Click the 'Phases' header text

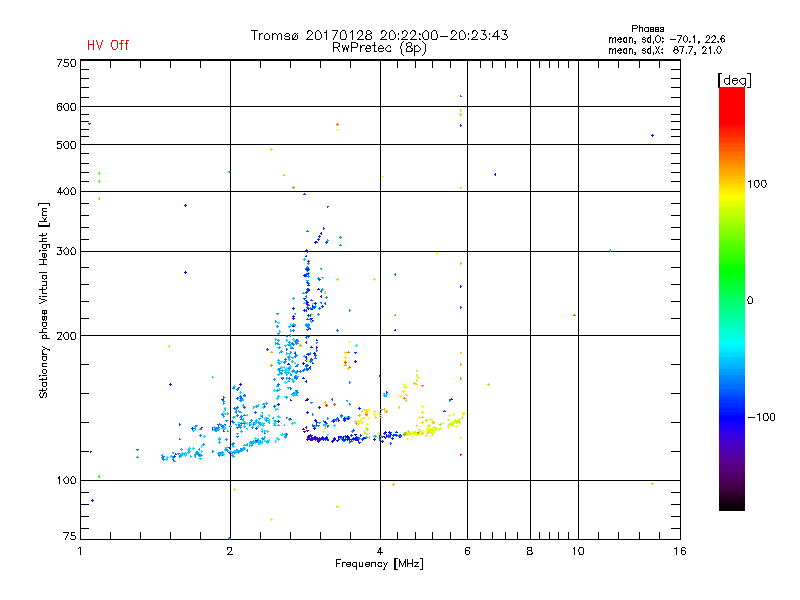(647, 29)
